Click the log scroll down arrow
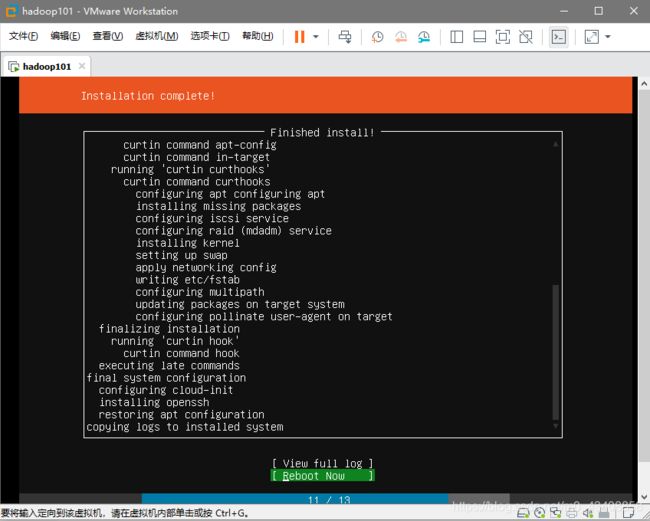The height and width of the screenshot is (521, 650). coord(555,426)
